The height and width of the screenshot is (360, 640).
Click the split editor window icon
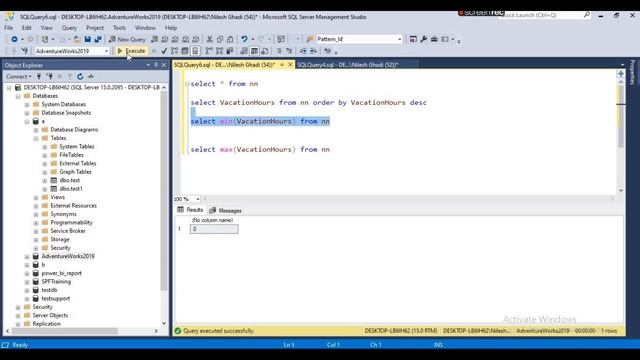pyautogui.click(x=621, y=74)
